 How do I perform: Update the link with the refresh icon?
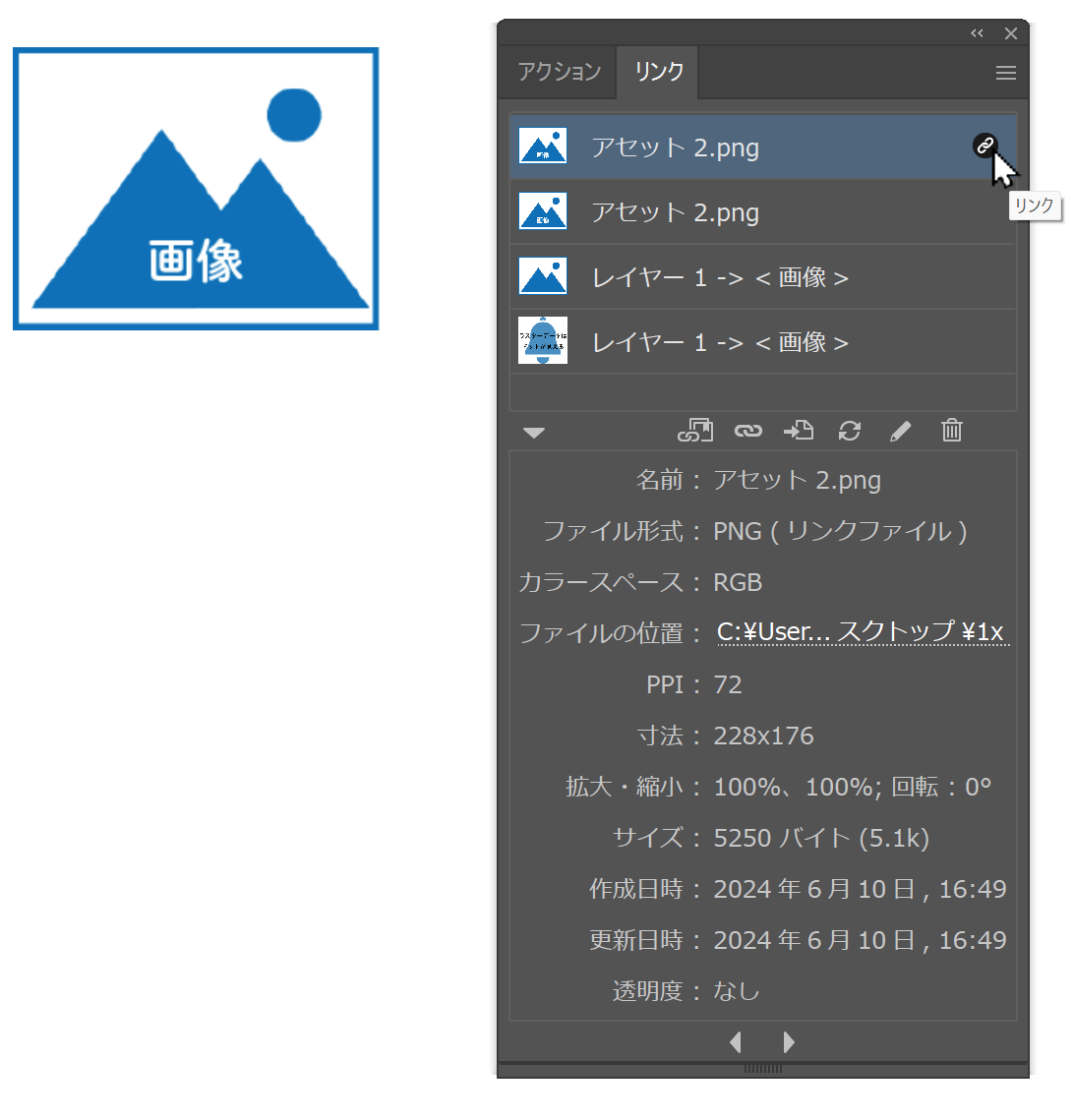(849, 431)
